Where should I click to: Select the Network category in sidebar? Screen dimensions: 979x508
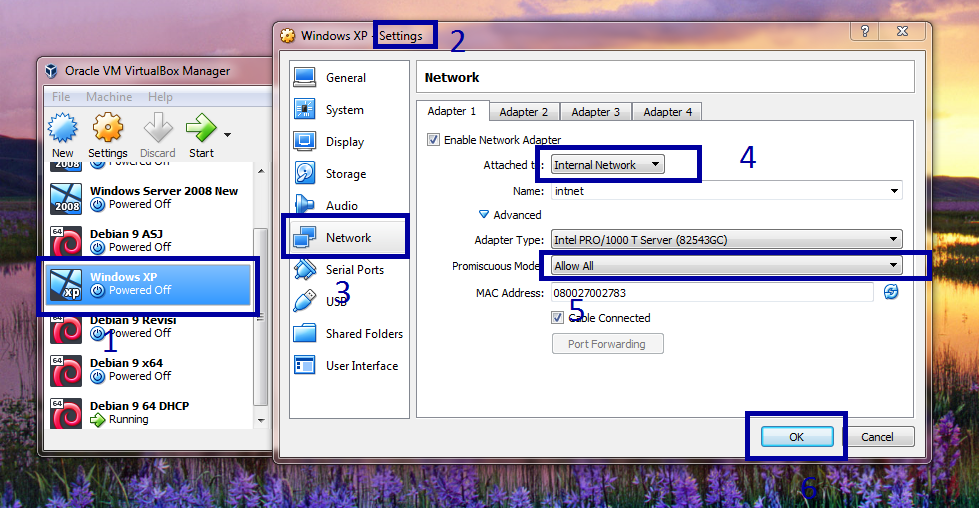[349, 238]
